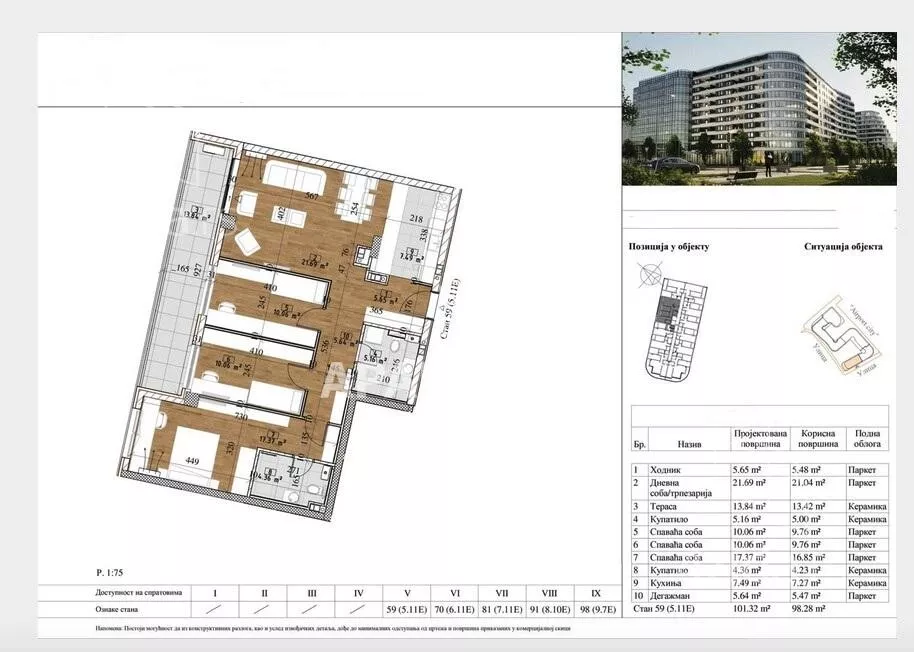Click 'Спаваћа соба' in row 7

pos(676,558)
